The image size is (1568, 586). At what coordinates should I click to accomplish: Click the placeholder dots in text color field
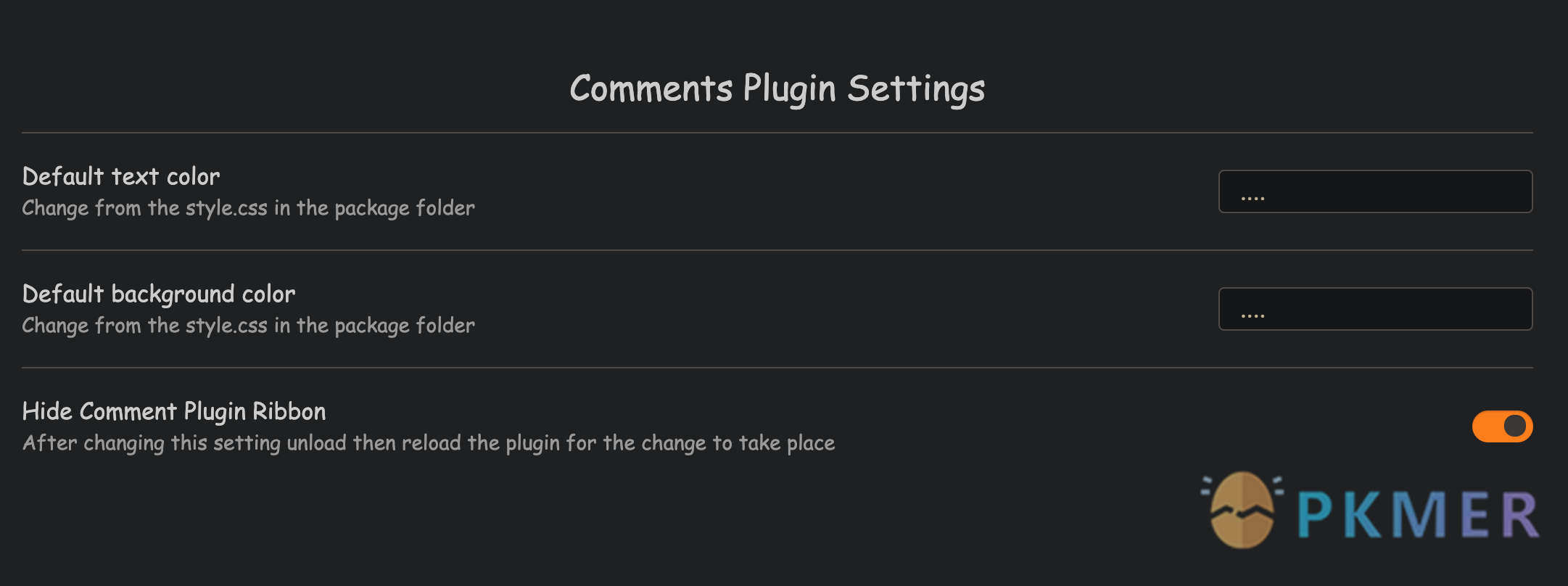tap(1253, 198)
